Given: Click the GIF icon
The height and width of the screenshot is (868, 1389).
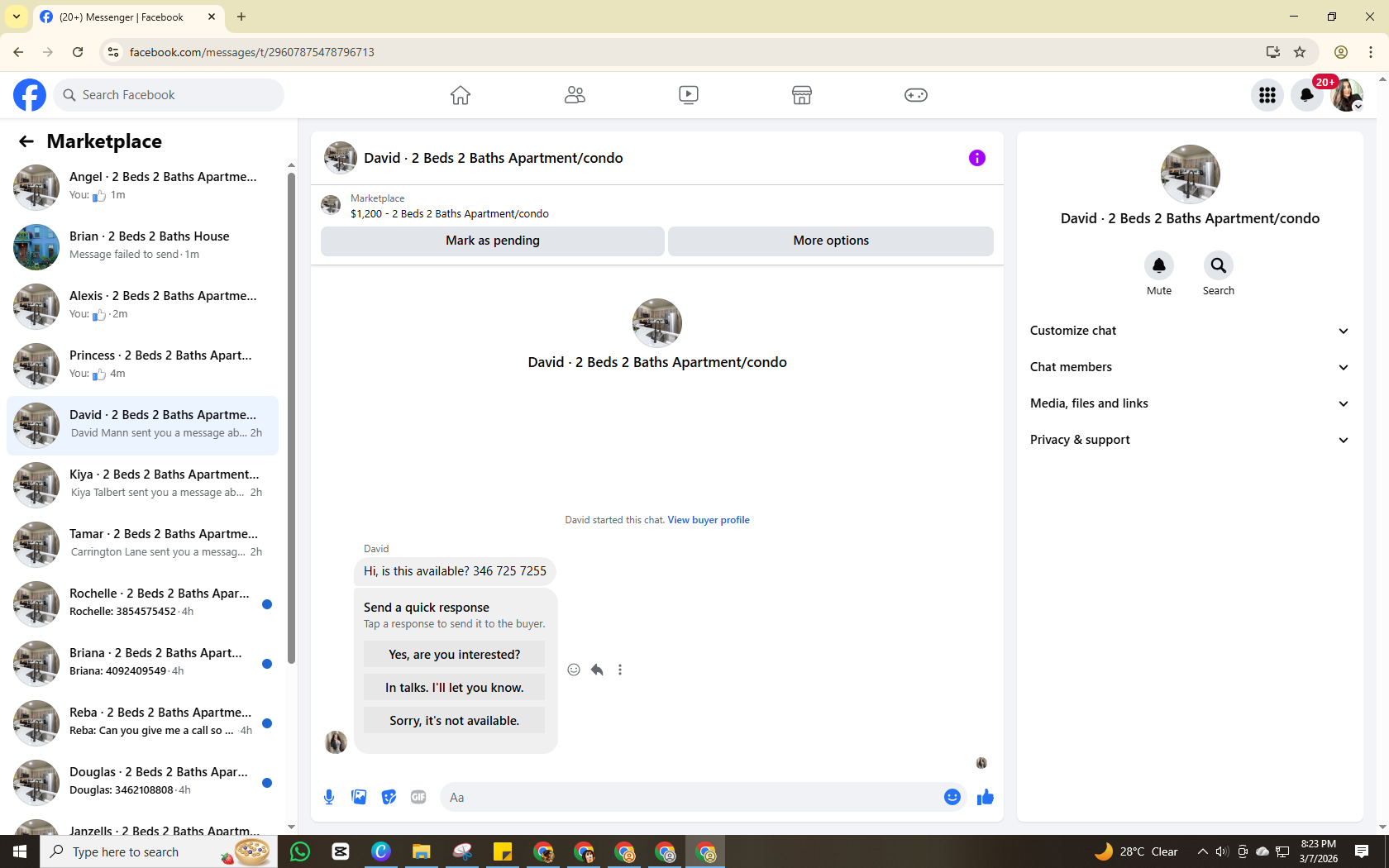Looking at the screenshot, I should click(418, 797).
